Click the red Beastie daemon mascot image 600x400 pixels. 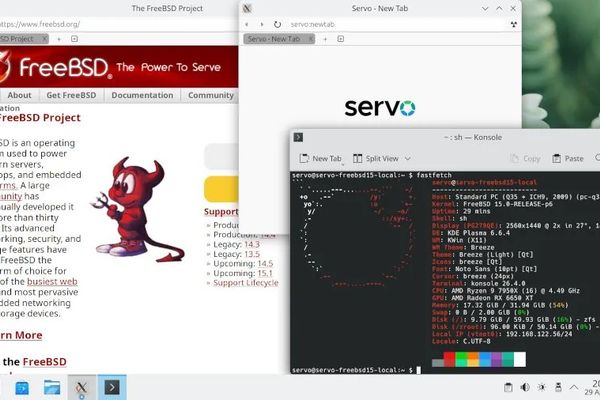tap(137, 209)
